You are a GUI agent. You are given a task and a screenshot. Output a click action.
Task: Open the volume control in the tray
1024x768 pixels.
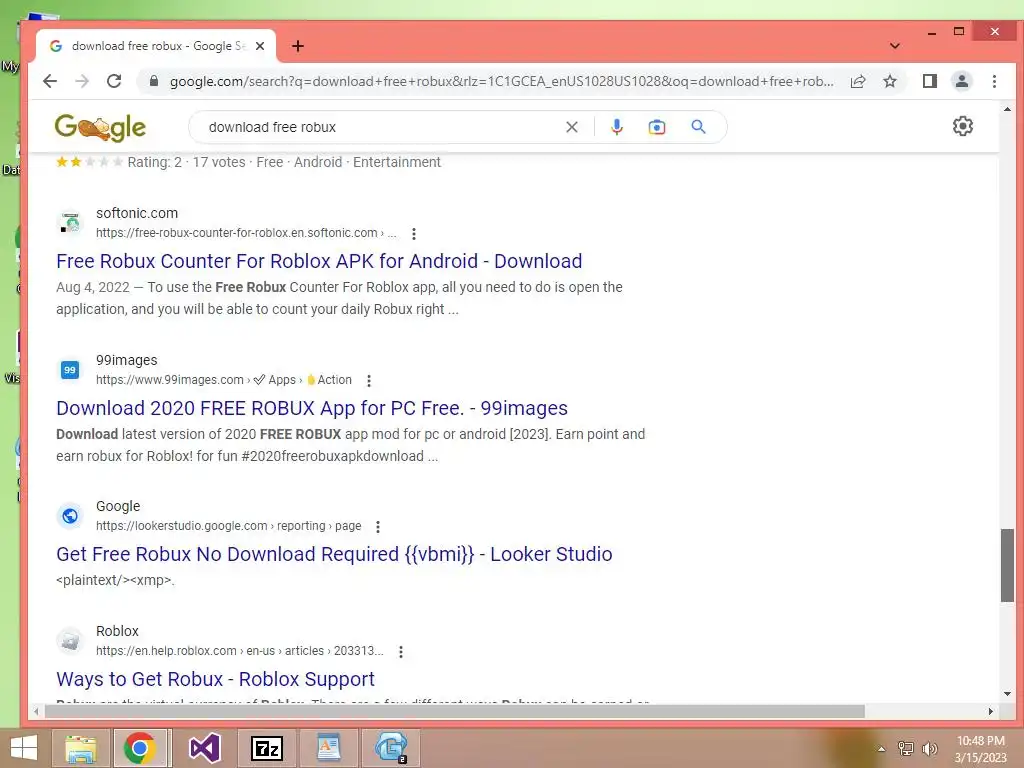click(929, 749)
